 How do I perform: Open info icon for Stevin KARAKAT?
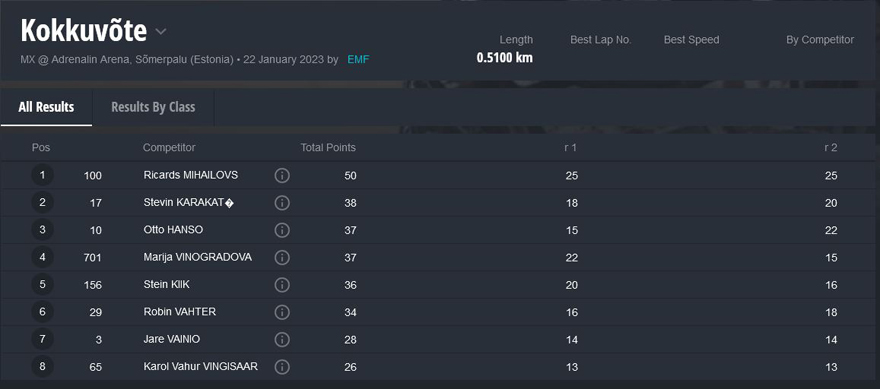click(282, 203)
